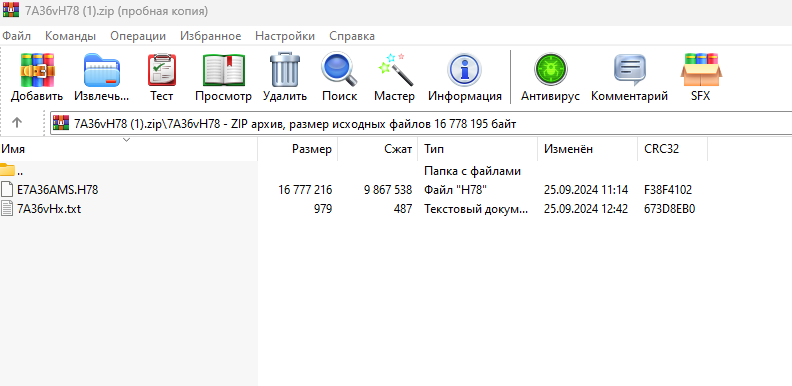The image size is (792, 386).
Task: Click date 25.09.2024 11:14
Action: tap(586, 190)
